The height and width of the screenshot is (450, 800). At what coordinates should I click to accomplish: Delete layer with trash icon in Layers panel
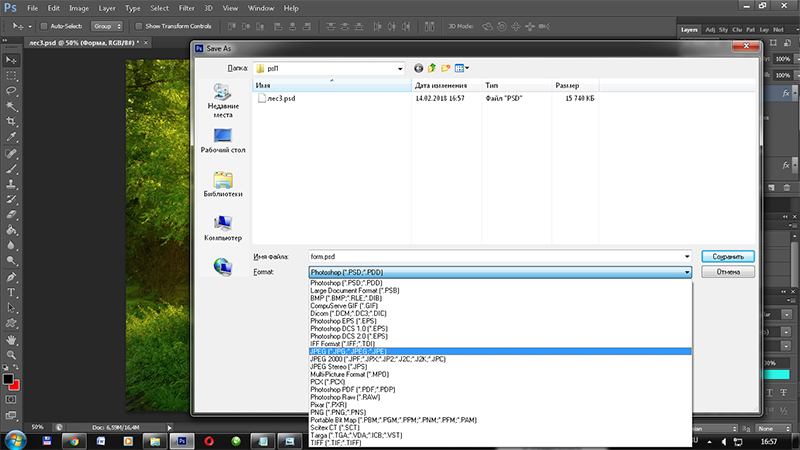point(787,188)
